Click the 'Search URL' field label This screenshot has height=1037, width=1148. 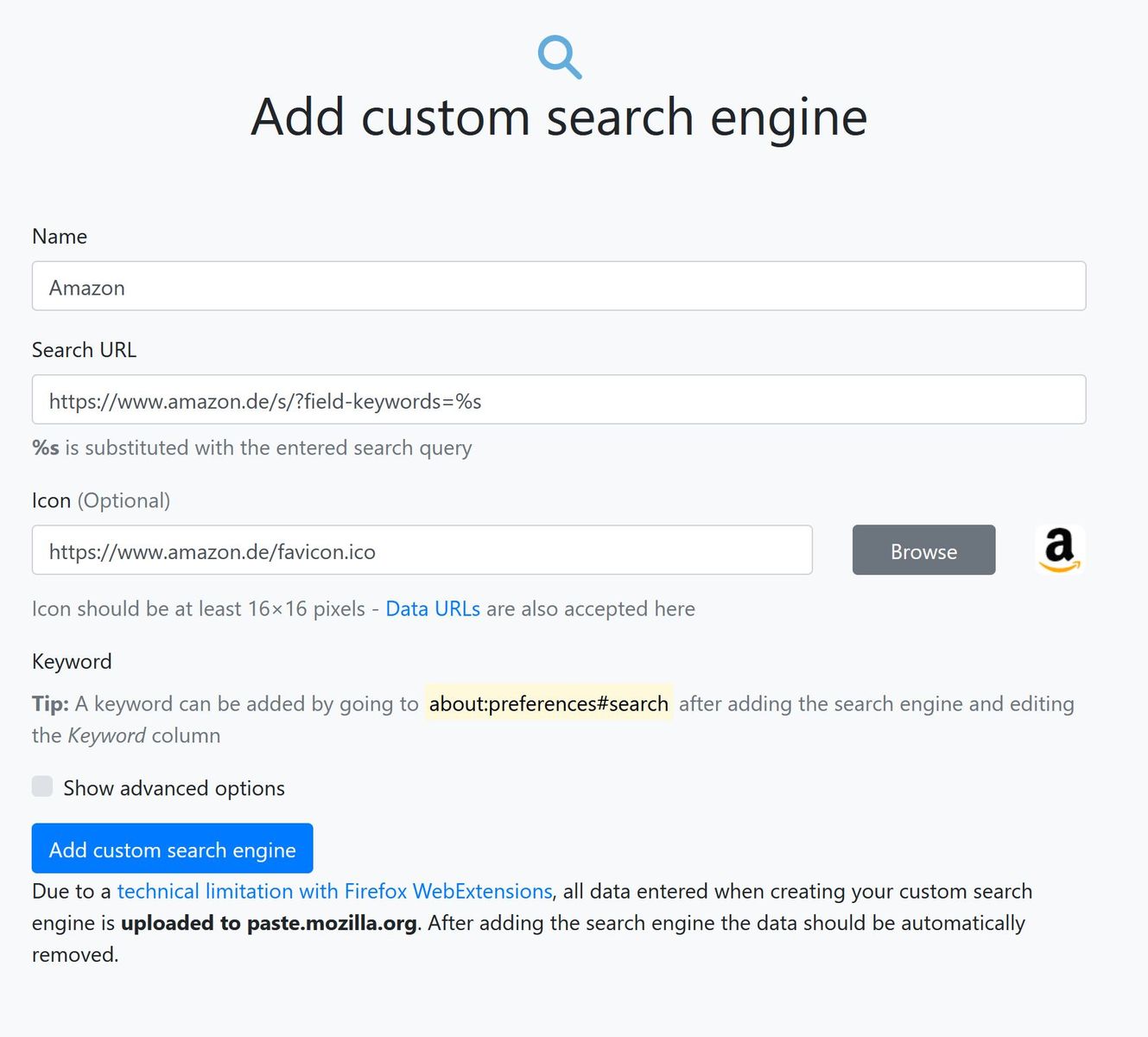[84, 350]
